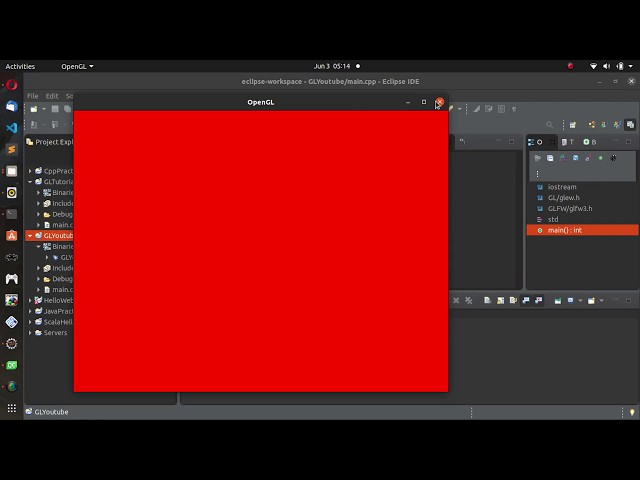Open Opera browser from the dock

click(x=11, y=85)
